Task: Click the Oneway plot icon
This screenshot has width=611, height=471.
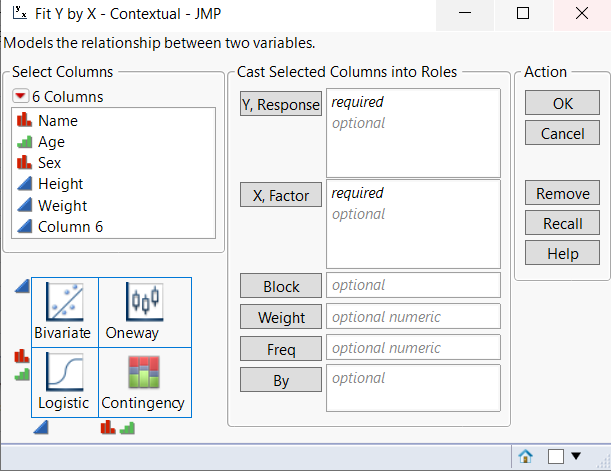Action: pyautogui.click(x=144, y=301)
